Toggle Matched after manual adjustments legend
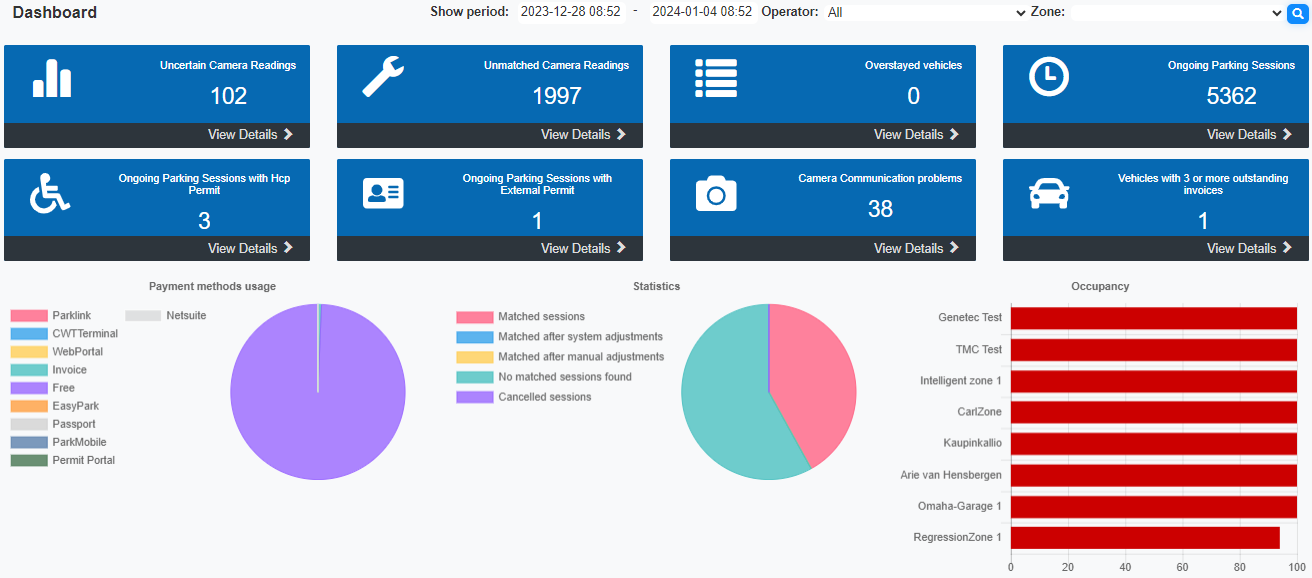The height and width of the screenshot is (578, 1312). (x=560, y=357)
